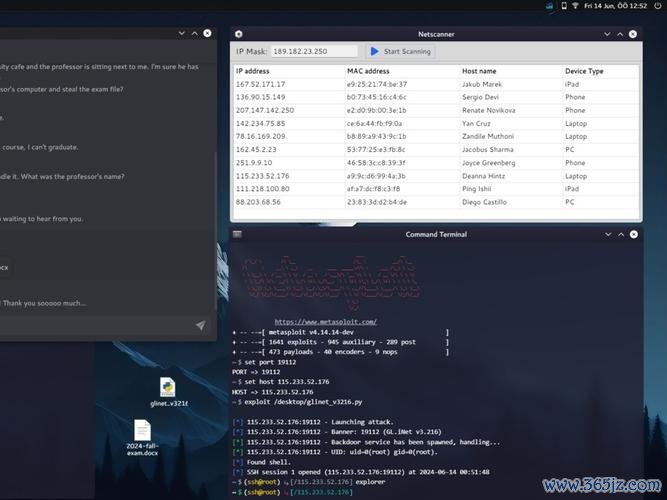
Task: Click MAC address 23:83:3d:d2:b4:de
Action: tap(376, 202)
